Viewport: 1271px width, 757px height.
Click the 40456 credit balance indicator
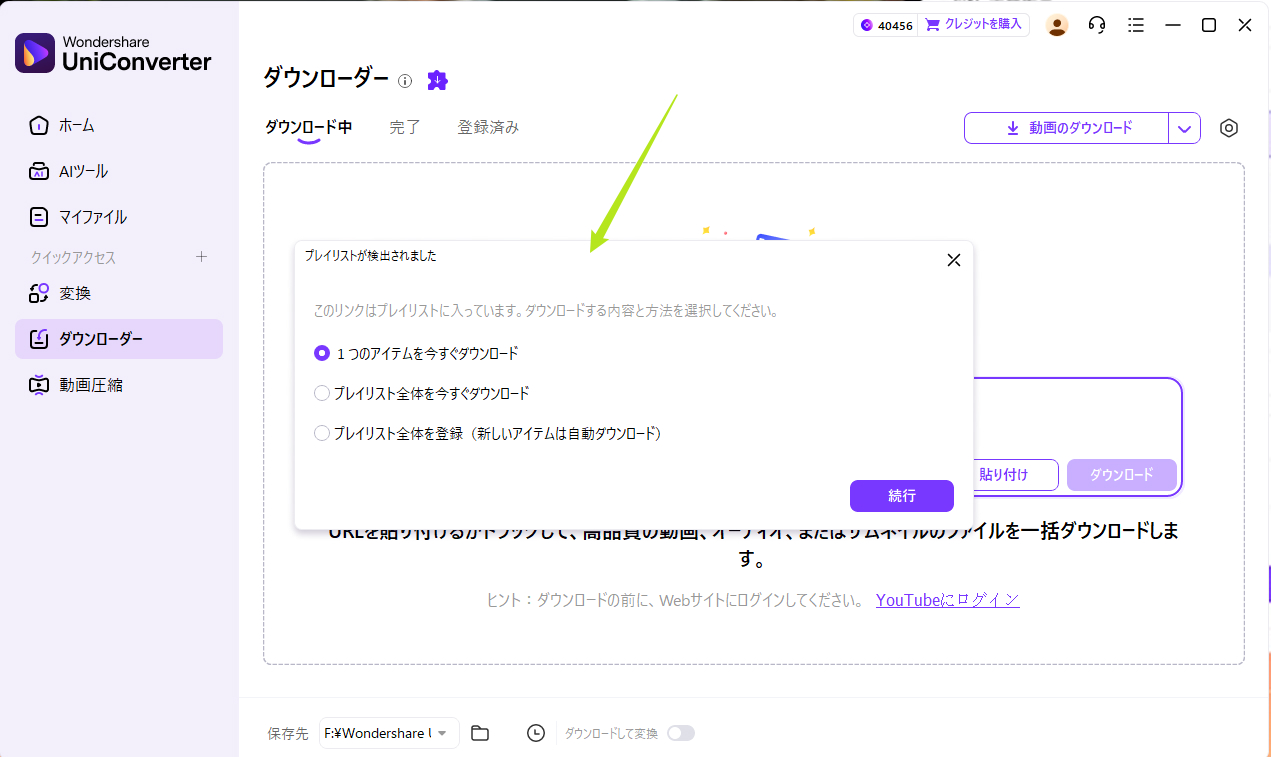pyautogui.click(x=885, y=25)
